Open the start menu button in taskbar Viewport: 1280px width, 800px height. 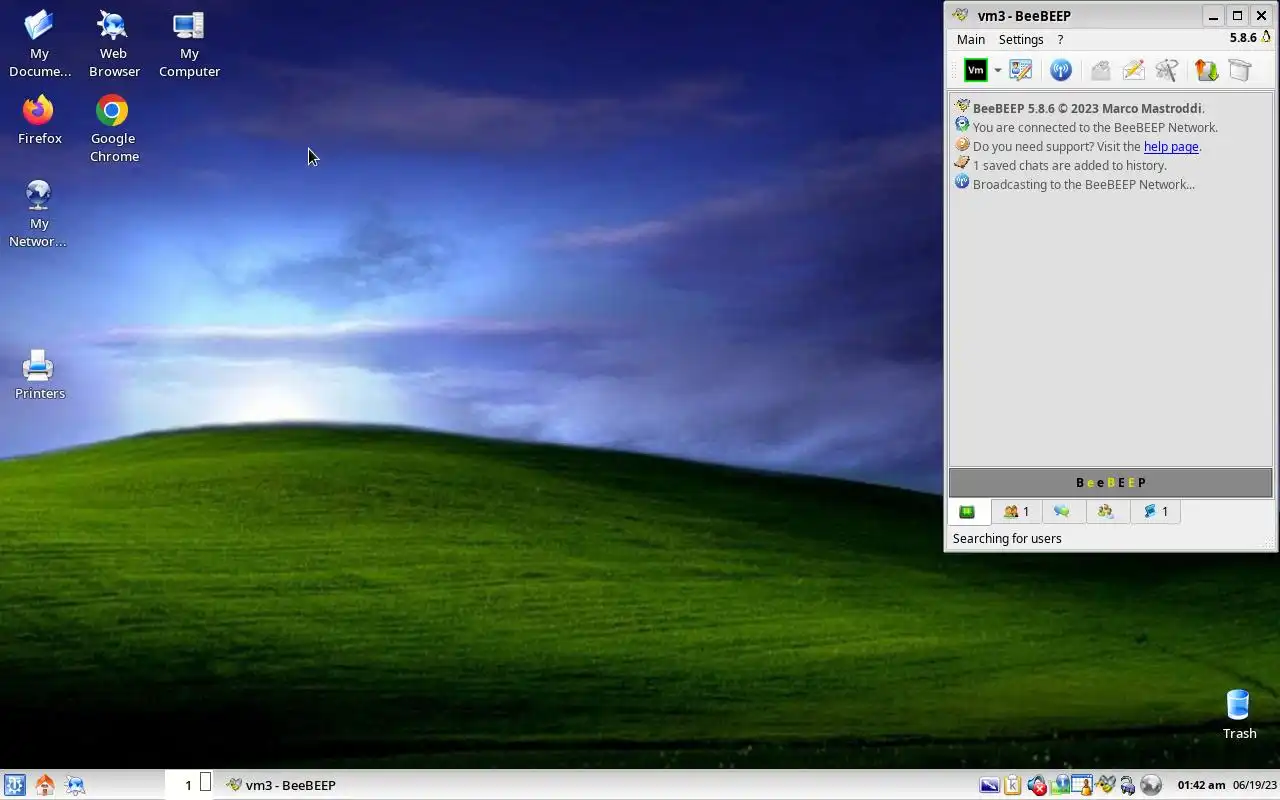coord(14,785)
